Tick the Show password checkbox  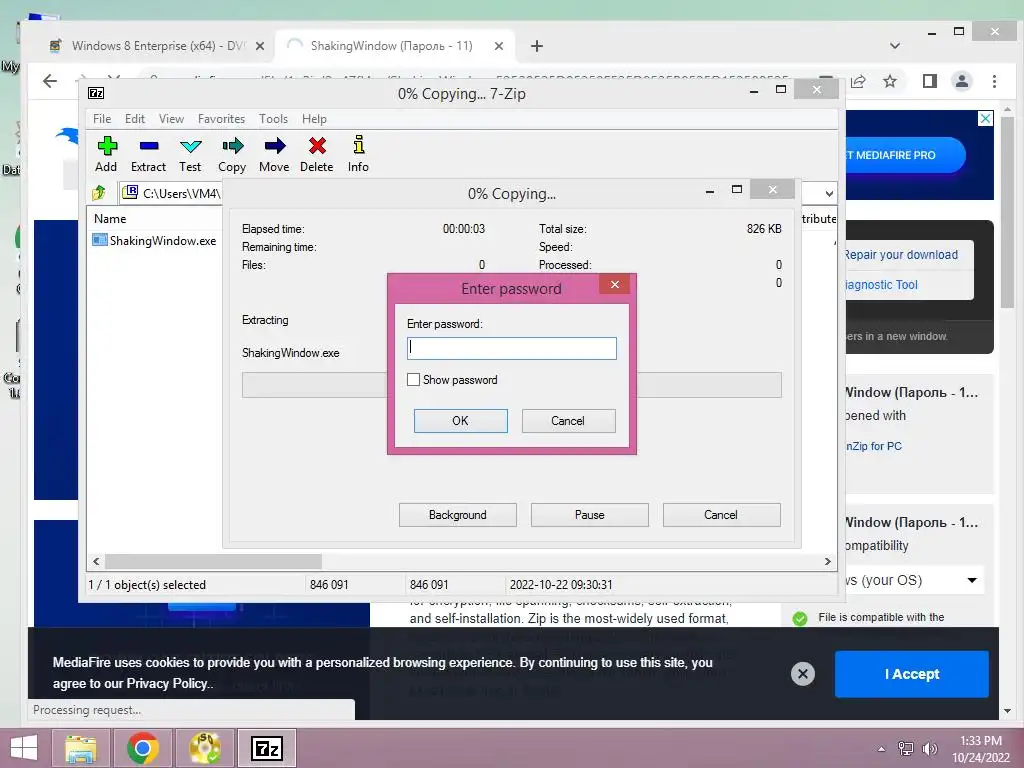(413, 379)
